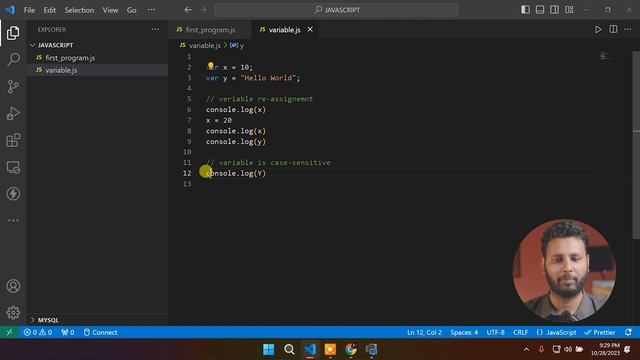The image size is (640, 360).
Task: Close the variable.js tab
Action: coord(310,29)
